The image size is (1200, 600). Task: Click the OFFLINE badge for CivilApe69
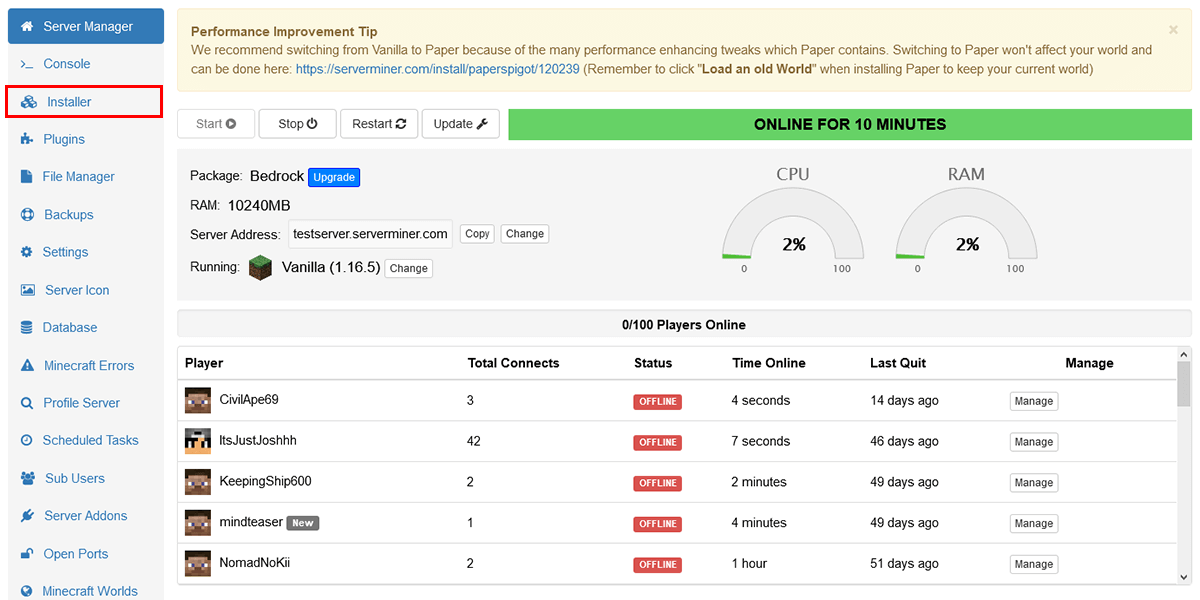coord(657,401)
